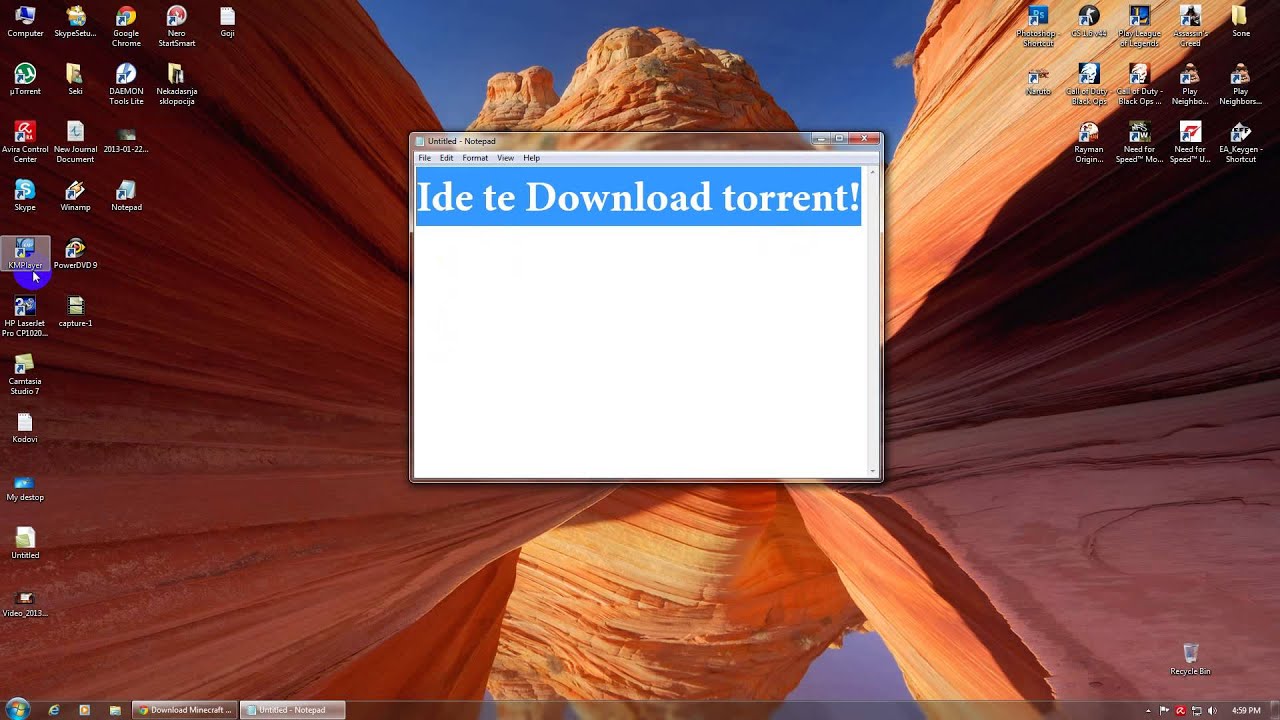
Task: Select the HP LaserJet Pro CP1020 icon
Action: click(x=25, y=317)
